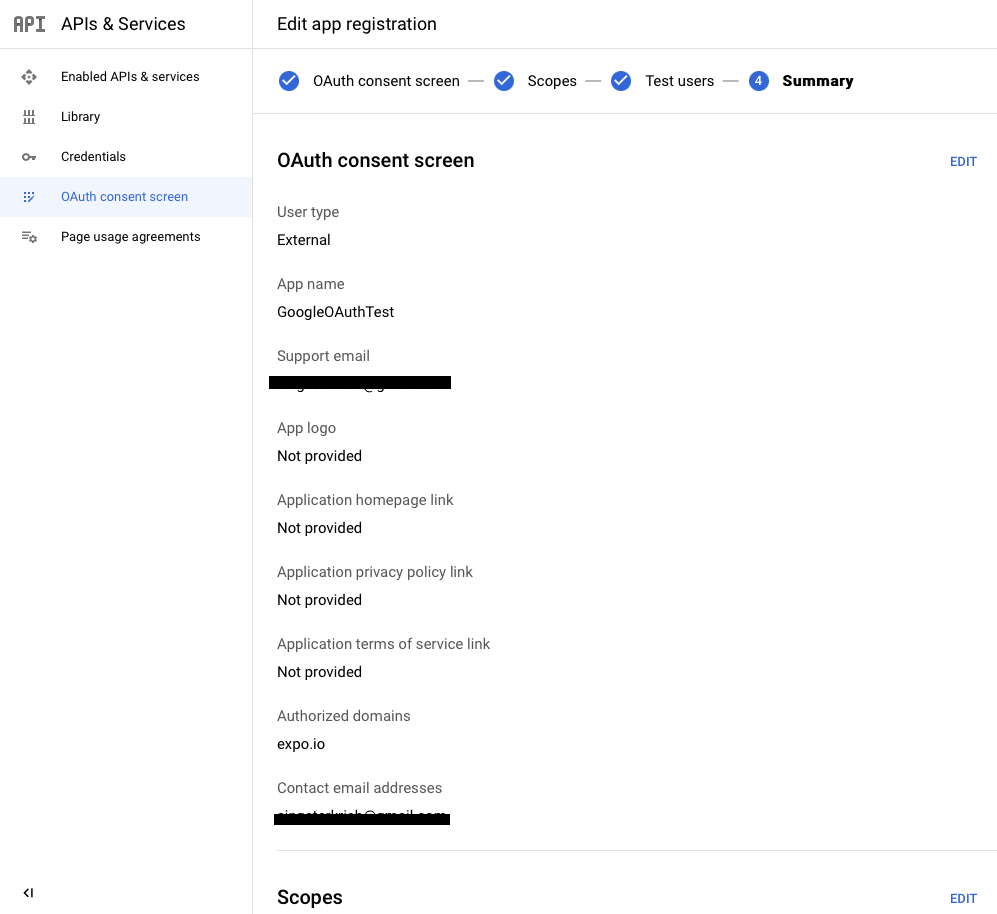Click the Credentials key icon
The height and width of the screenshot is (914, 997).
(x=29, y=157)
